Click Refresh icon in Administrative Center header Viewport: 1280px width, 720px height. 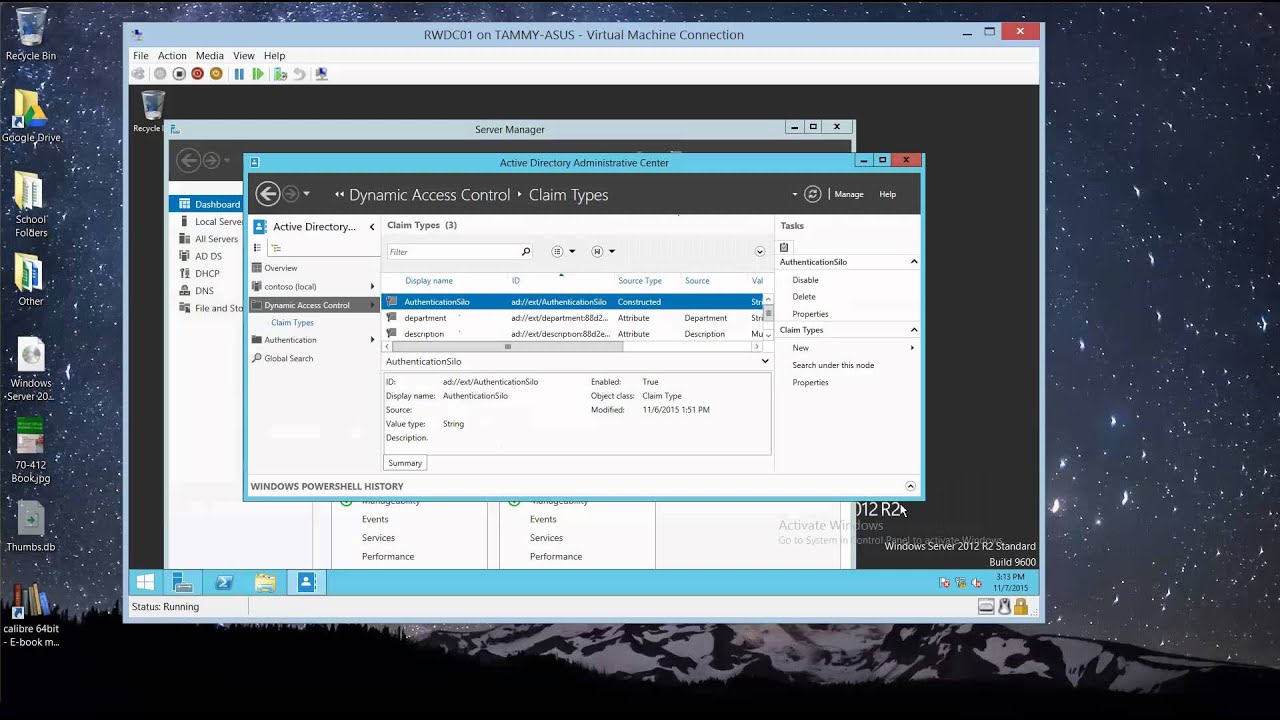pyautogui.click(x=813, y=194)
